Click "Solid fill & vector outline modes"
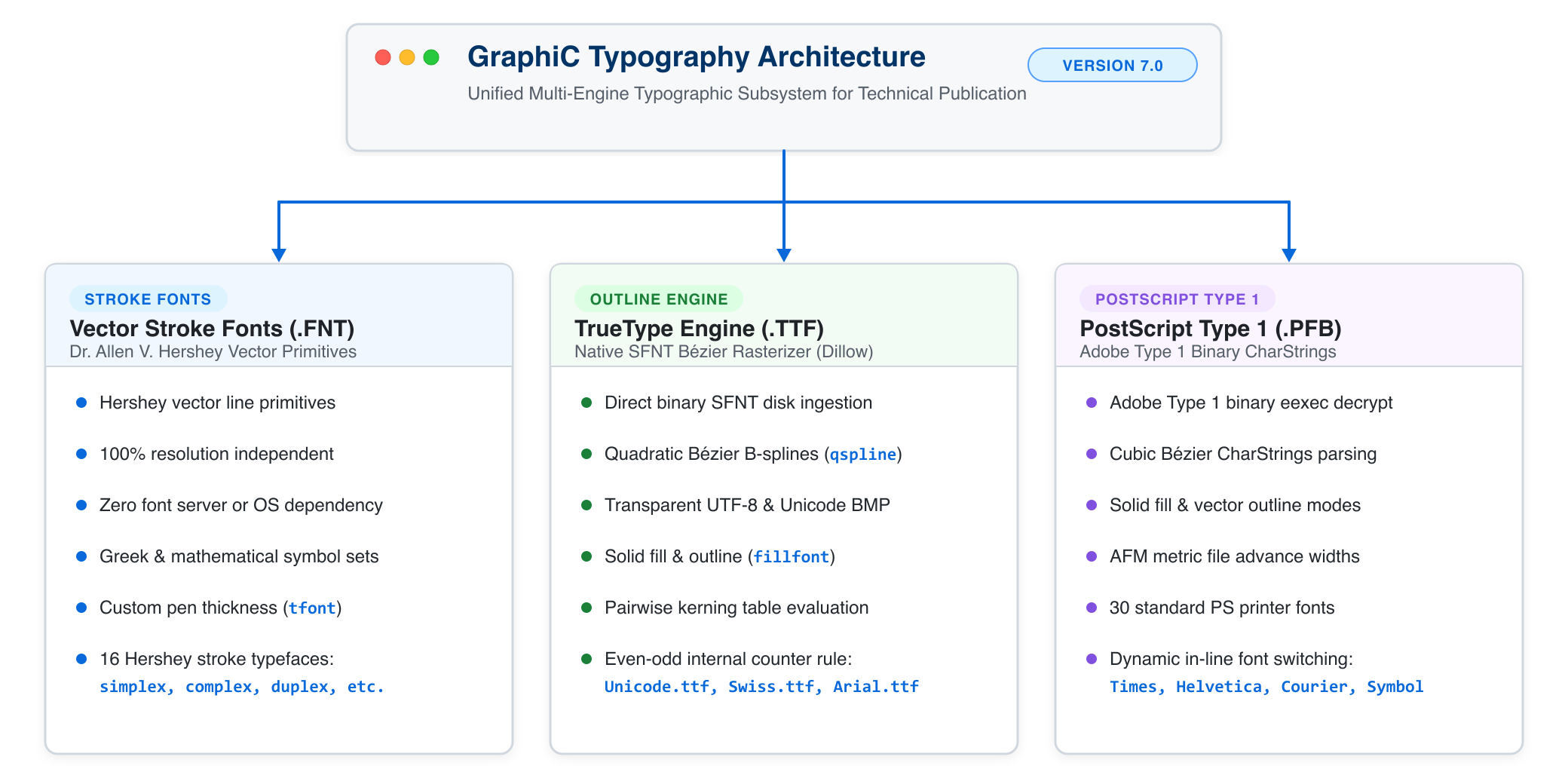1568x784 pixels. click(x=1235, y=506)
